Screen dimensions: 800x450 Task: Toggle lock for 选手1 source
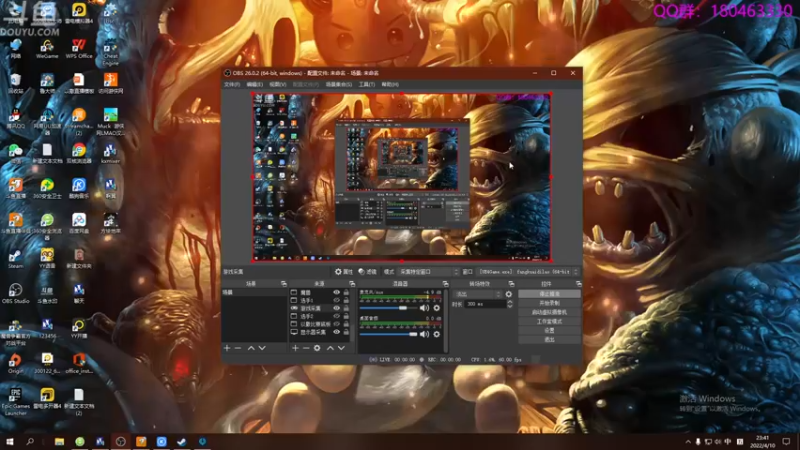pos(346,301)
